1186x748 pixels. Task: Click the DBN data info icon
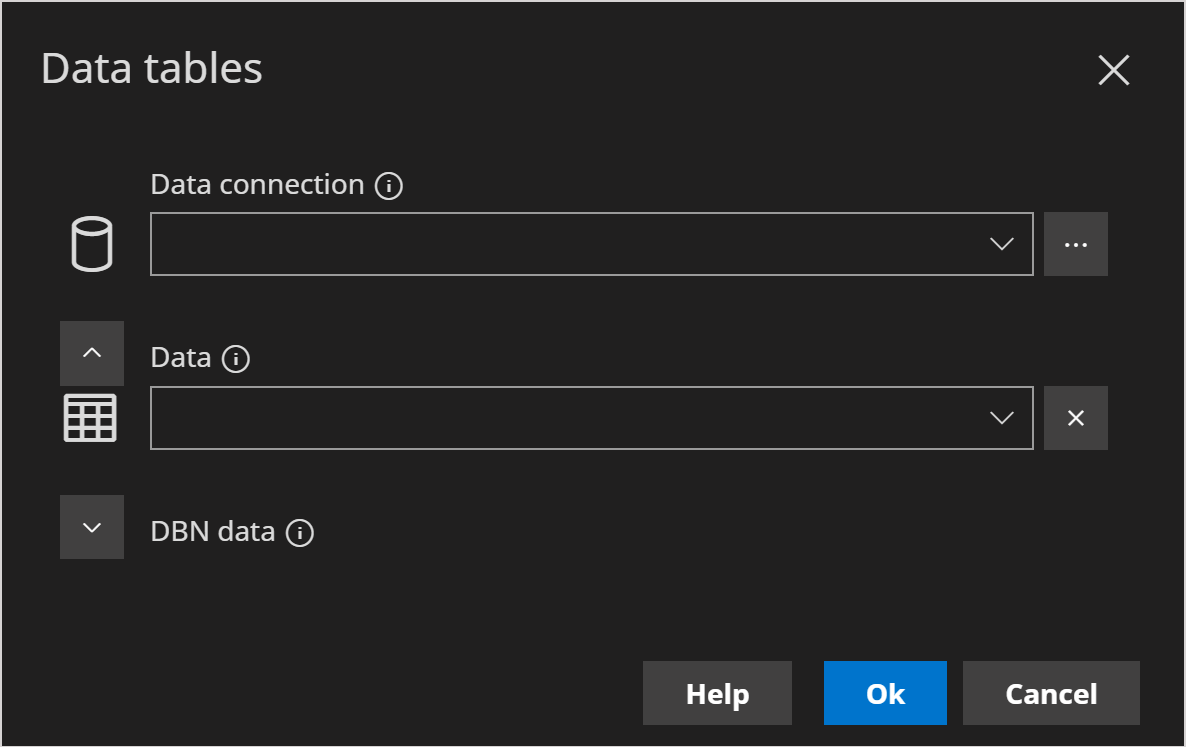coord(300,533)
